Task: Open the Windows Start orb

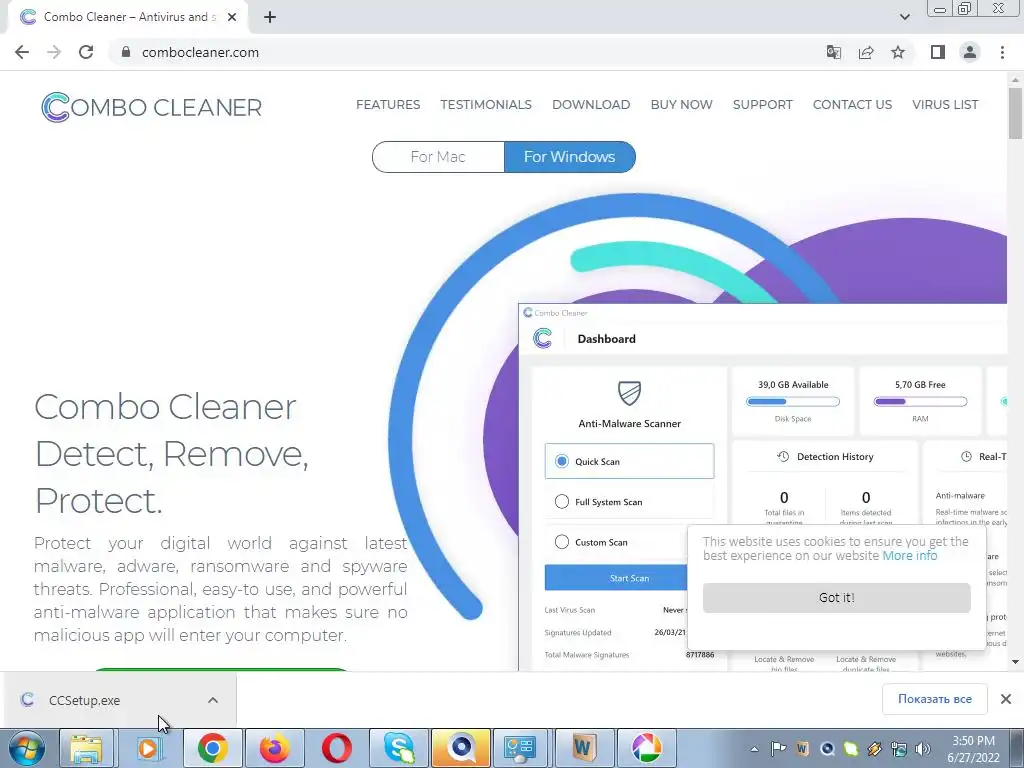Action: click(27, 748)
